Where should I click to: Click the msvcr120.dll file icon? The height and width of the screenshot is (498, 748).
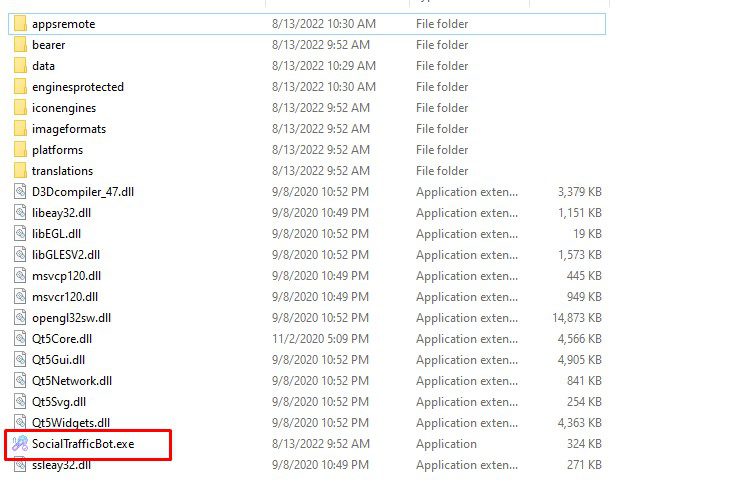pos(20,296)
